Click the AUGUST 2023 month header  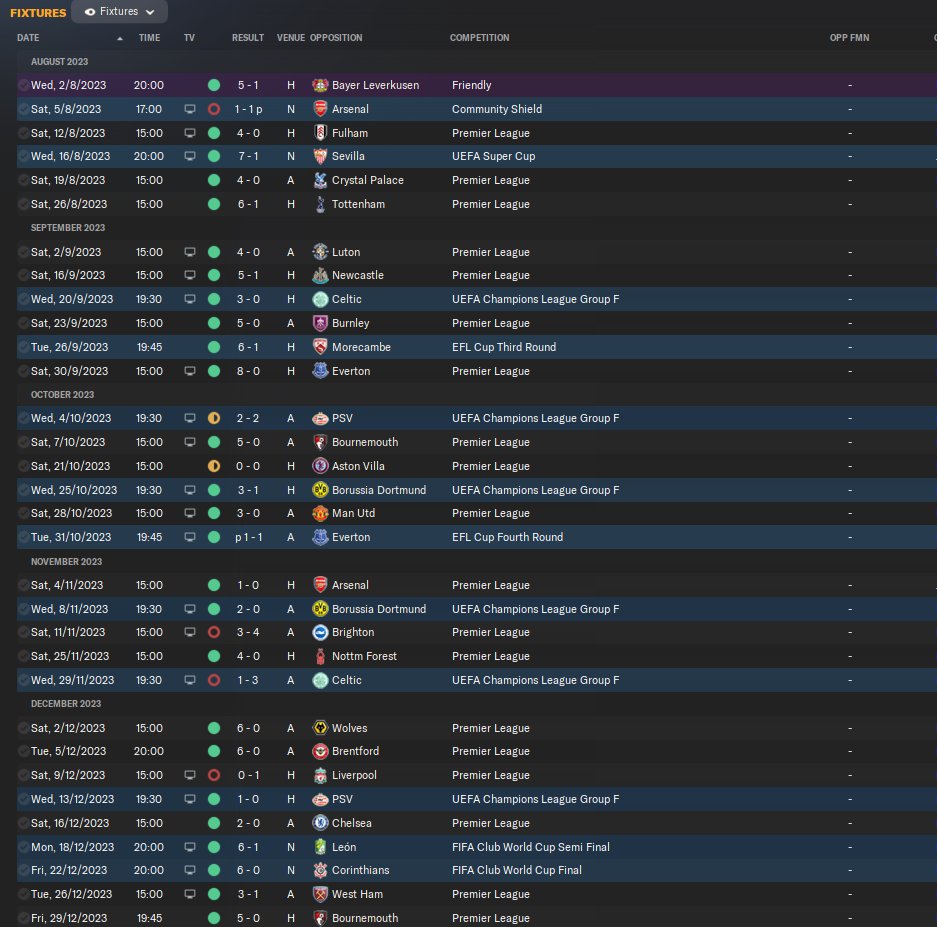click(59, 62)
